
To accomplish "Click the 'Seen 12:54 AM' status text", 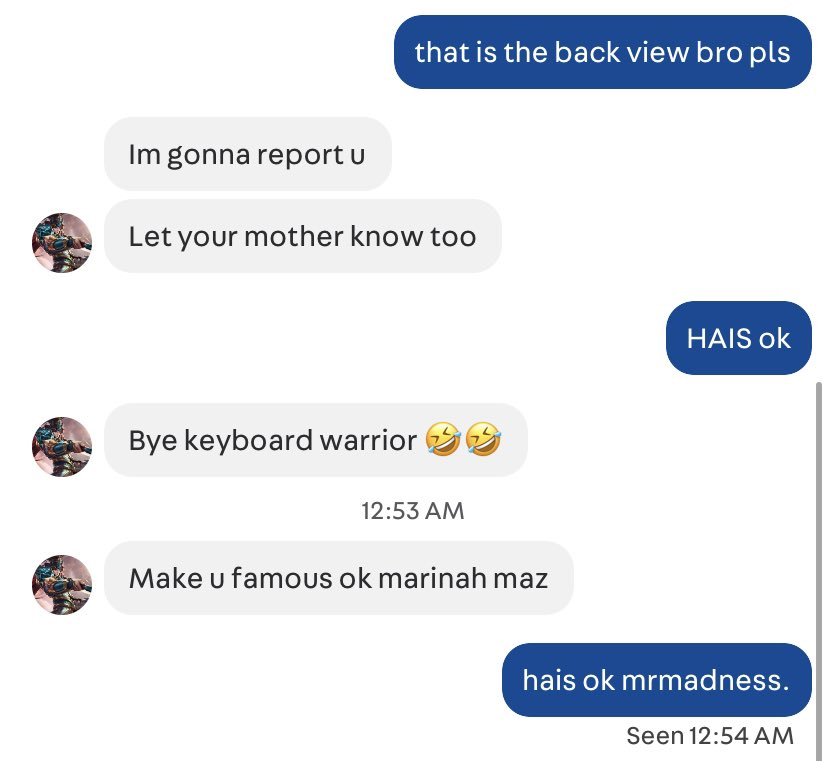I will coord(710,736).
